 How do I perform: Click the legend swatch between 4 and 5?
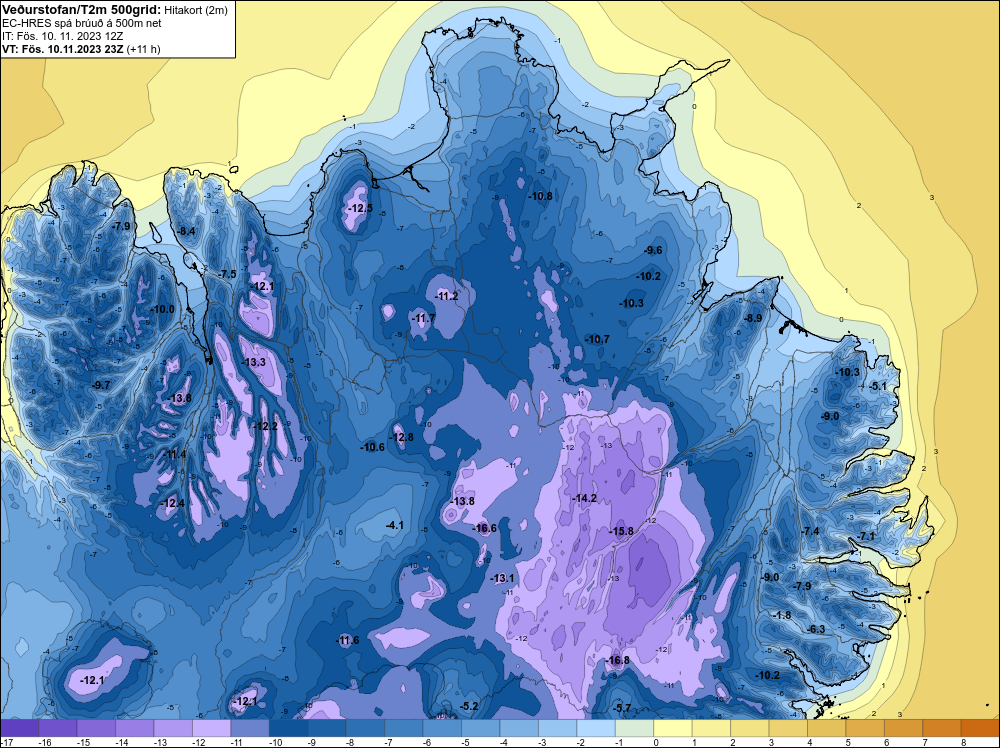[x=827, y=727]
